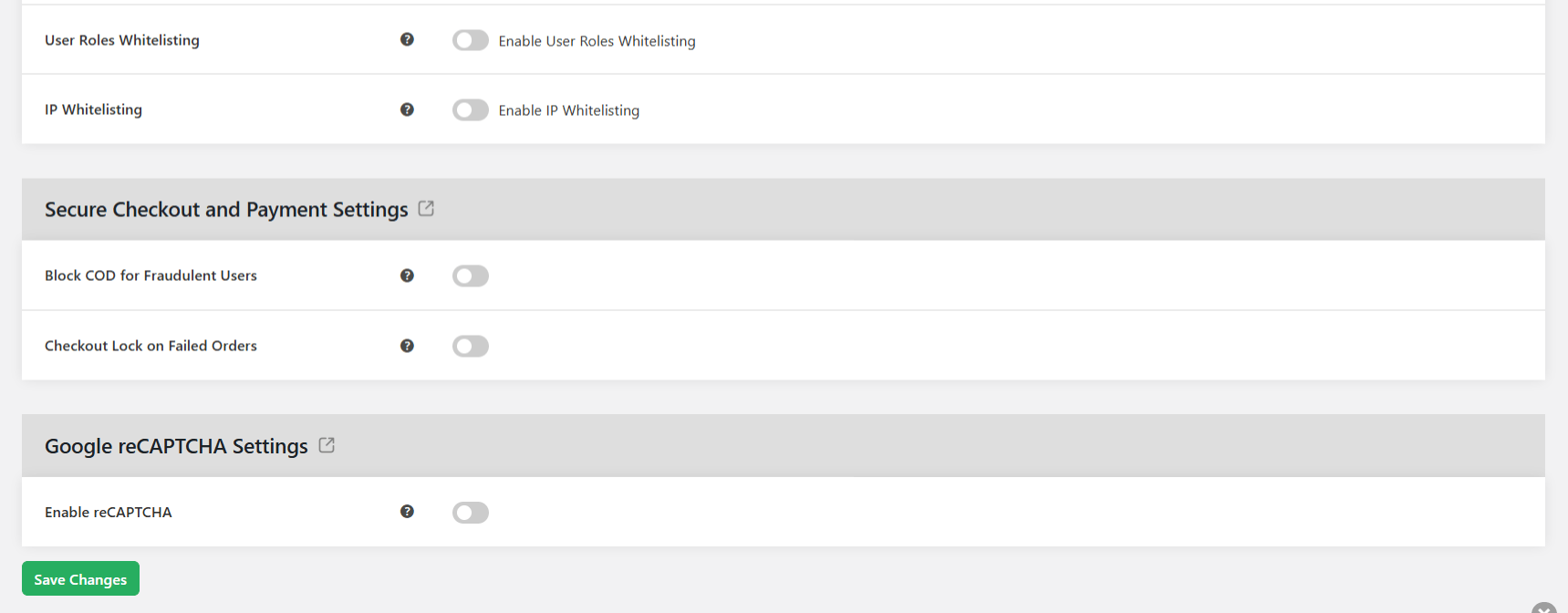The image size is (1568, 613).
Task: Open help for Block COD for Fraudulent Users
Action: coord(407,275)
